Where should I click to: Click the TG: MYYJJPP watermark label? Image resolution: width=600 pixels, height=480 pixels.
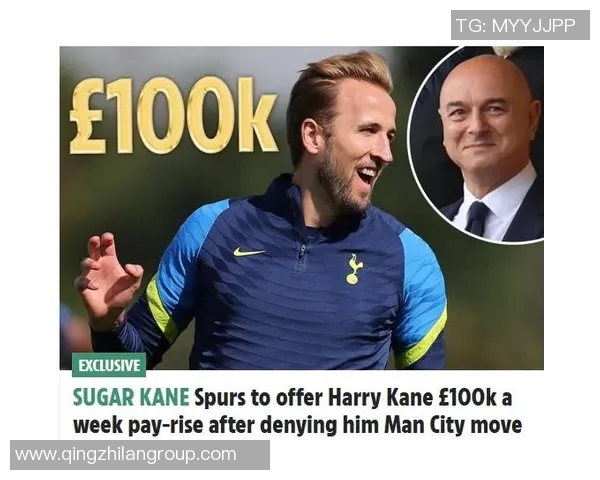coord(520,25)
